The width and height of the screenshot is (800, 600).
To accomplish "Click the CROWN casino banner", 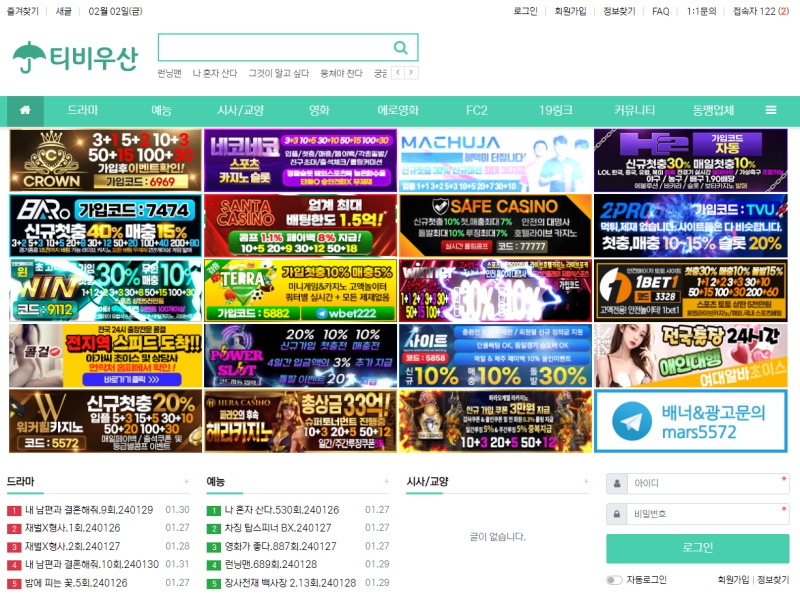I will 104,159.
